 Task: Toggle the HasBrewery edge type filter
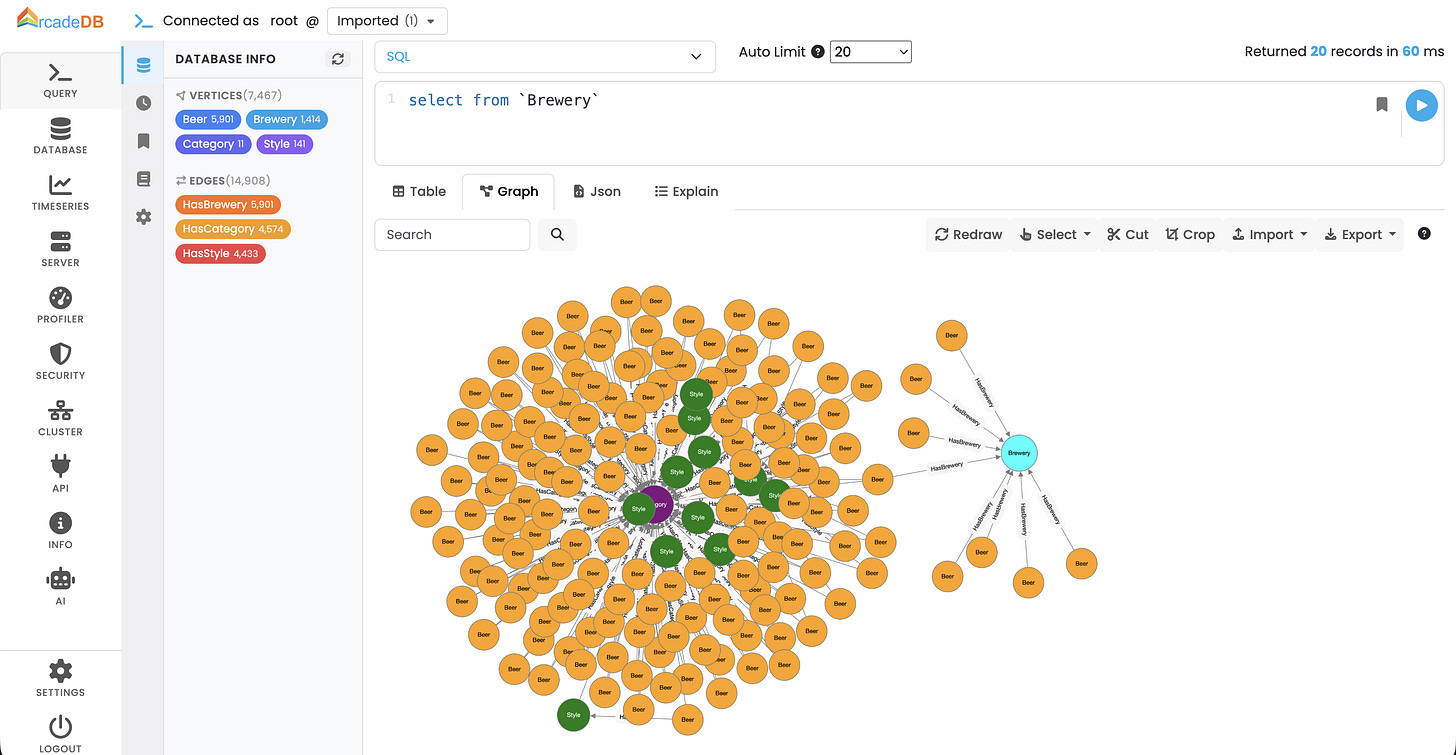[x=227, y=204]
